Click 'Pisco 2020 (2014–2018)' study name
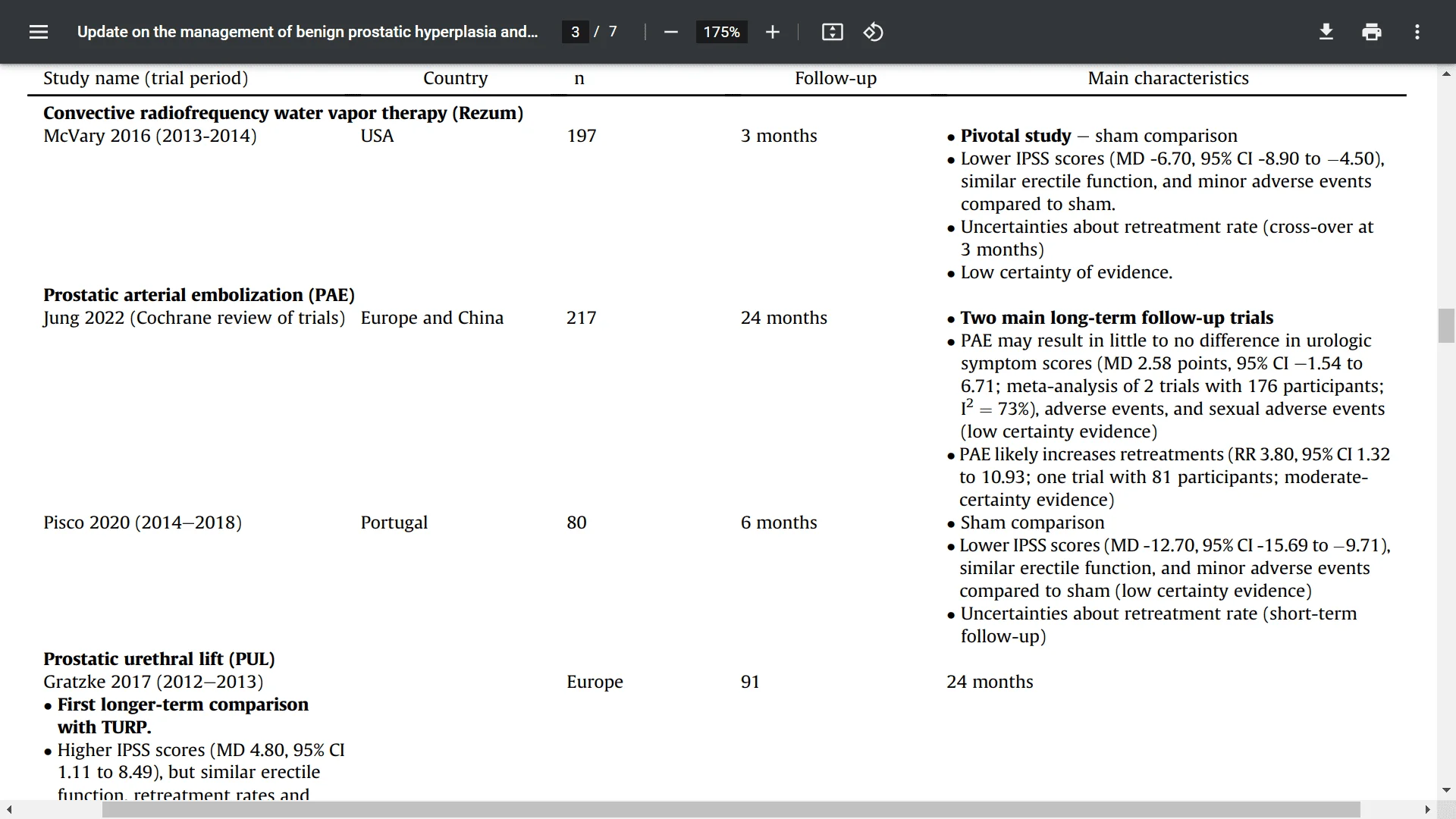 [x=143, y=522]
